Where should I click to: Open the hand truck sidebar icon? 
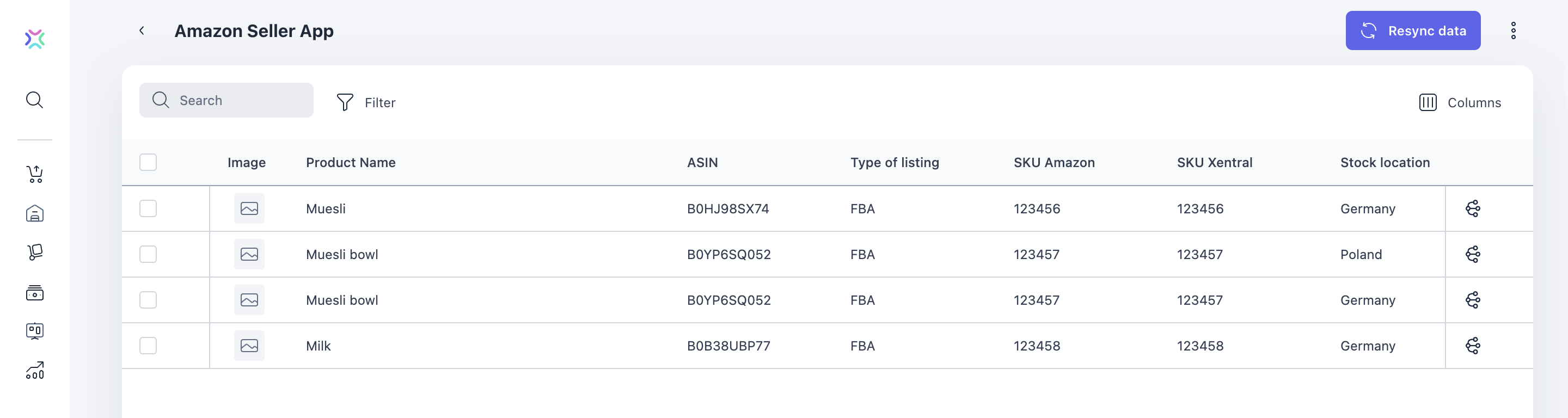tap(35, 252)
